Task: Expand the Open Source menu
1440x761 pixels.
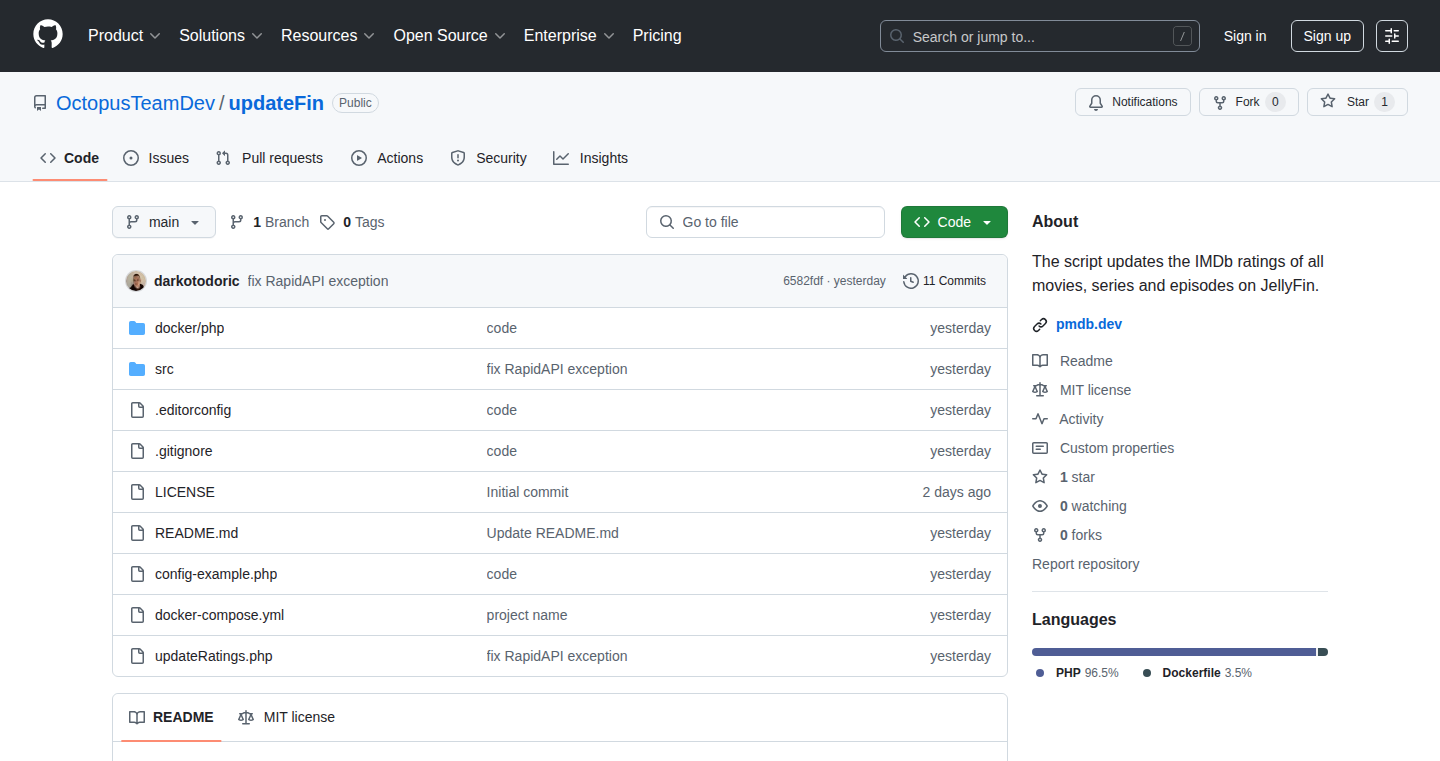Action: [449, 35]
